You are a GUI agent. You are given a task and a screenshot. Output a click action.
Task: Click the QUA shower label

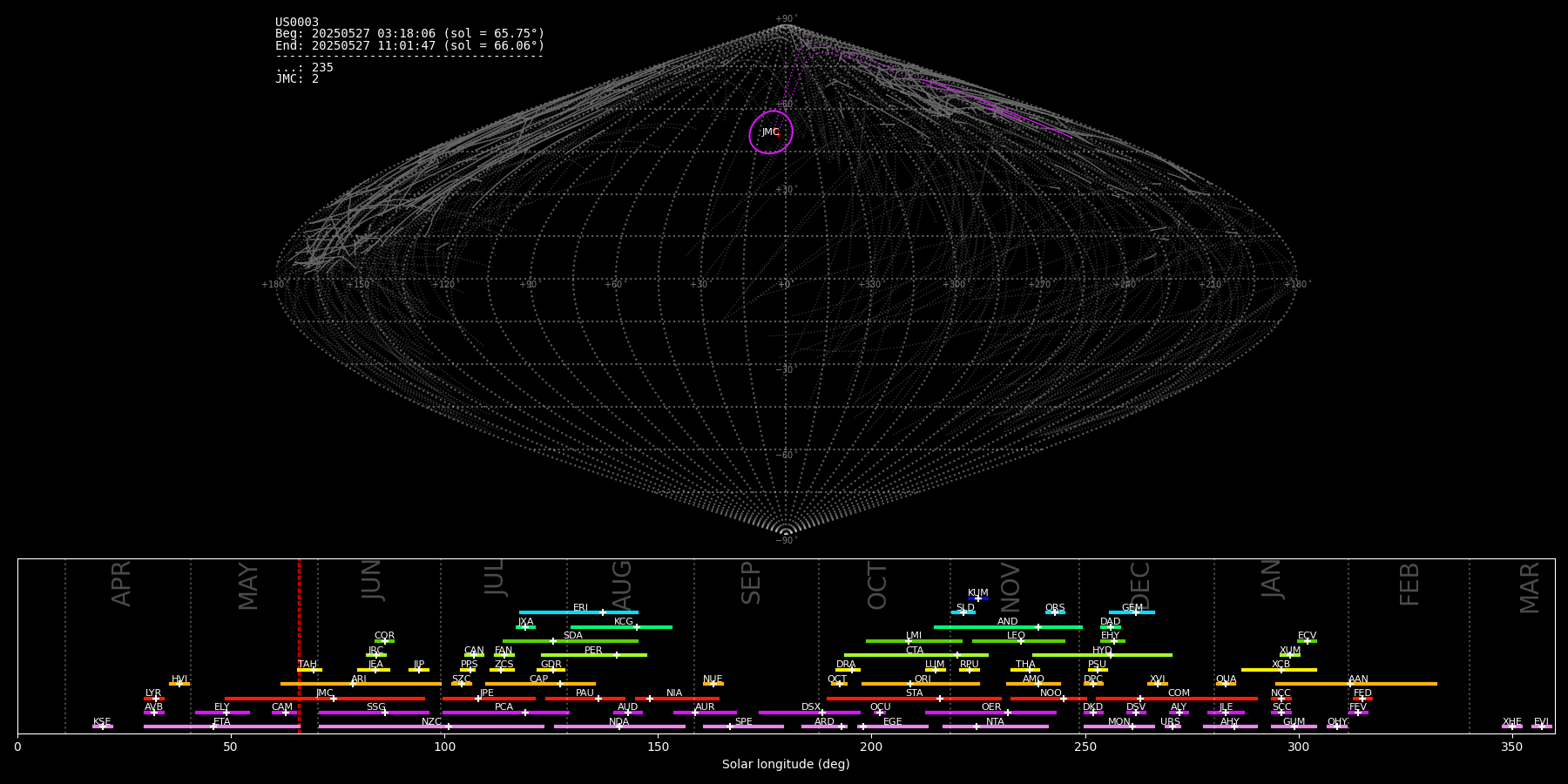1227,679
